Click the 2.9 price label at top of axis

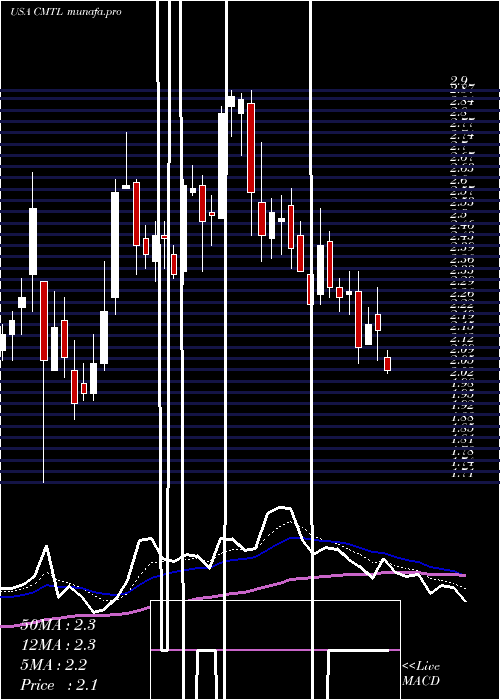tap(460, 80)
